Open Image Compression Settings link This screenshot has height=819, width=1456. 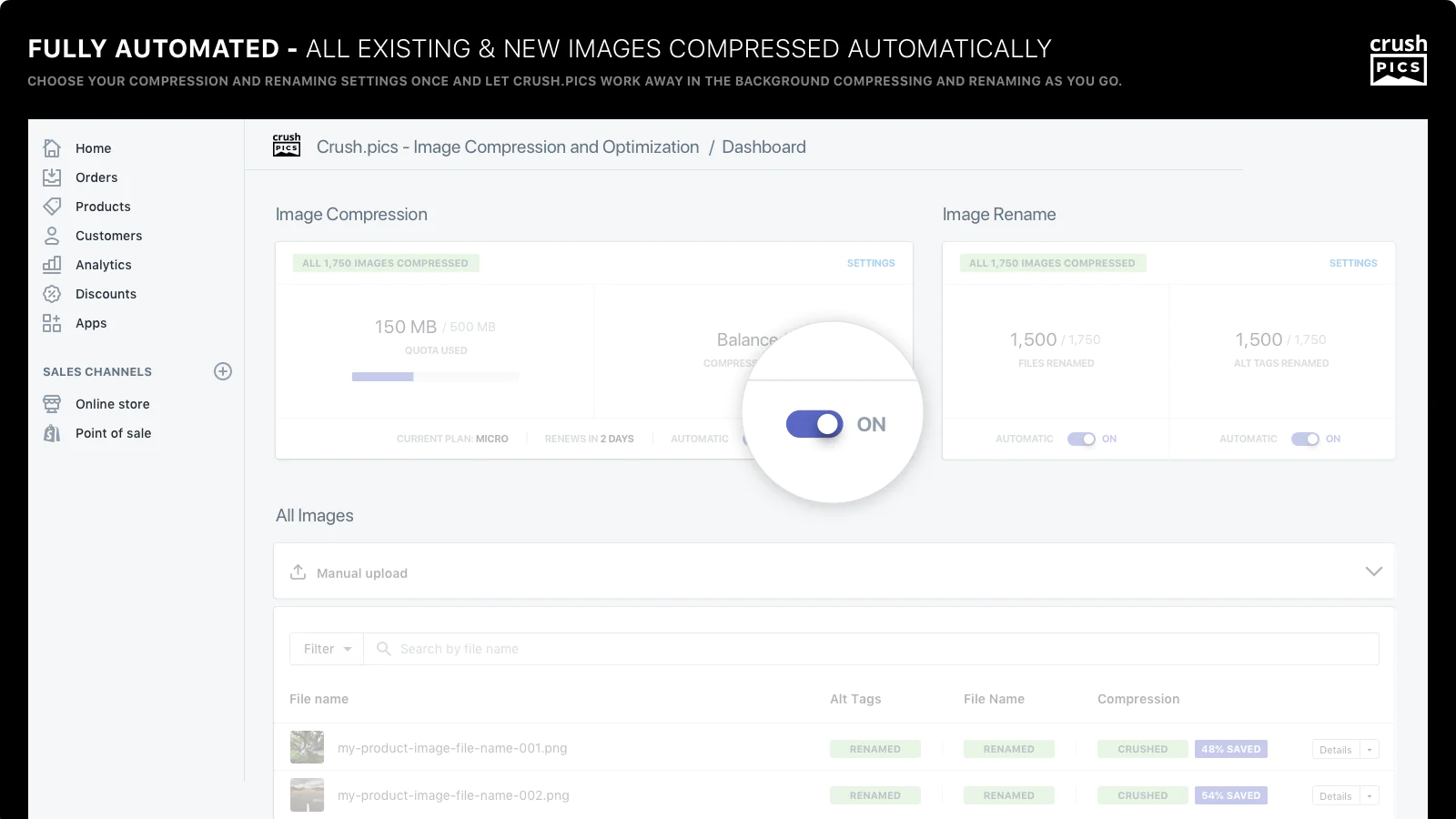click(870, 263)
